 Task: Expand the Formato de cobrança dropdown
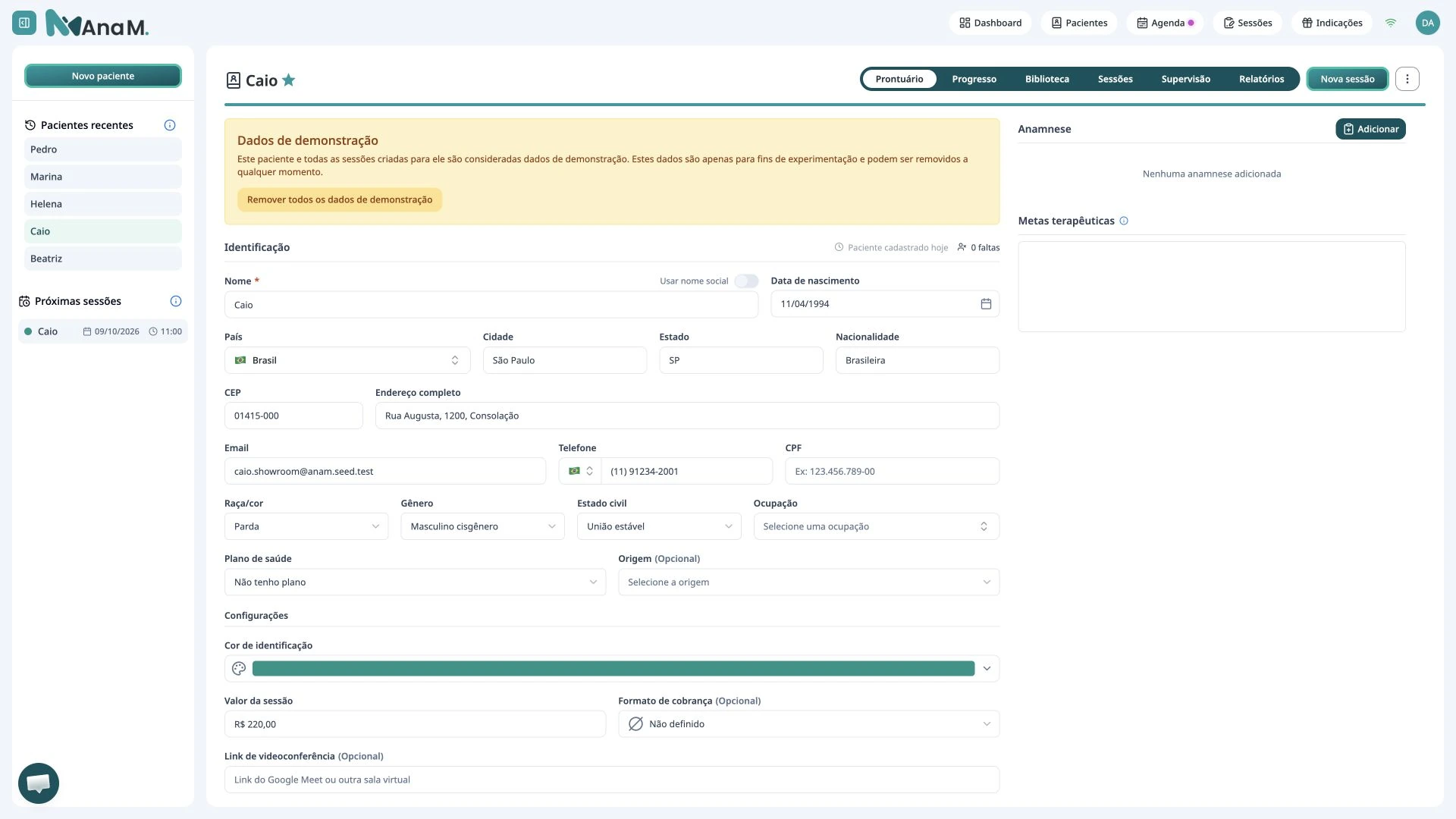tap(808, 724)
